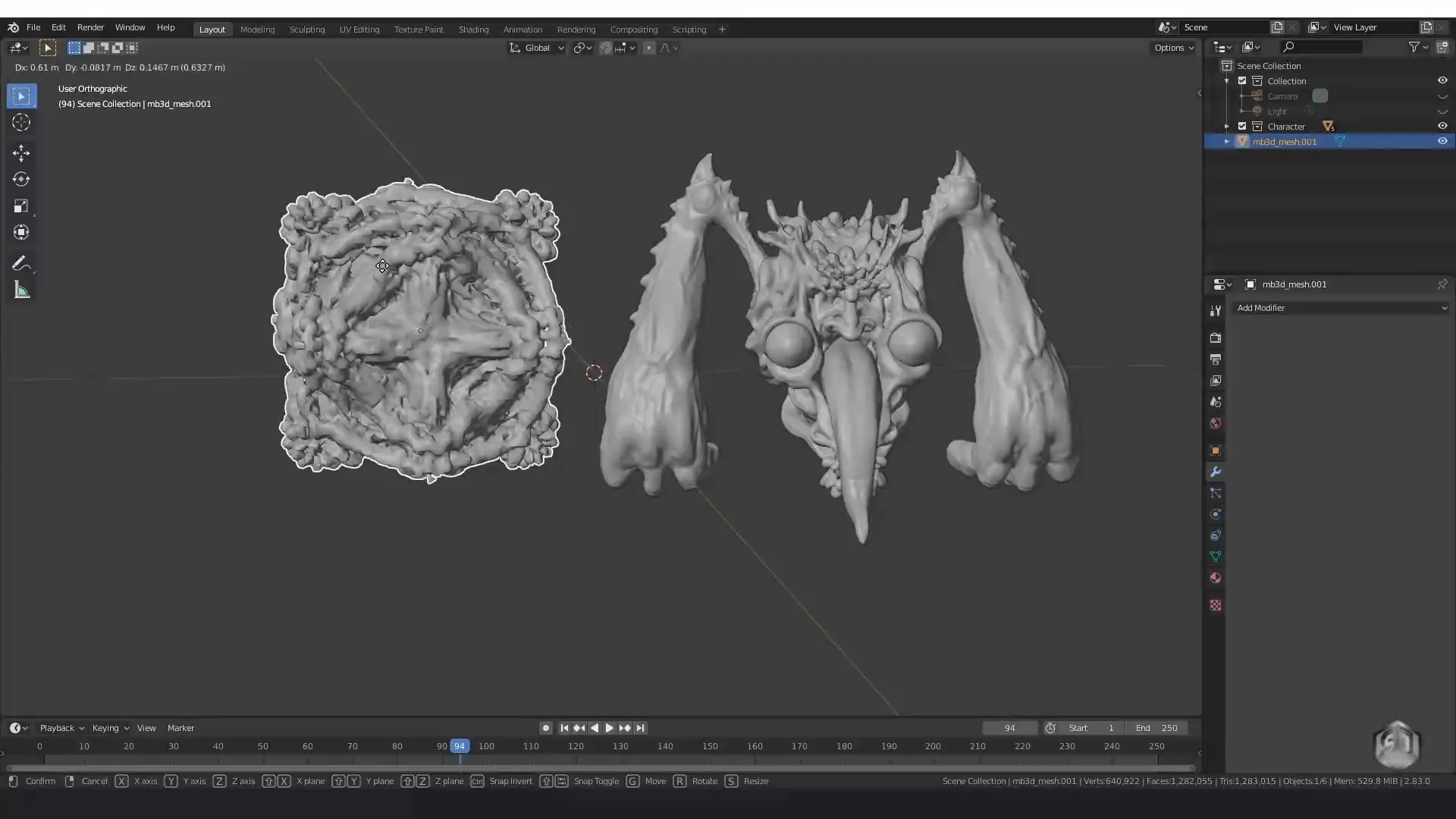Expand the Character collection in the outliner
This screenshot has width=1456, height=819.
[x=1228, y=126]
